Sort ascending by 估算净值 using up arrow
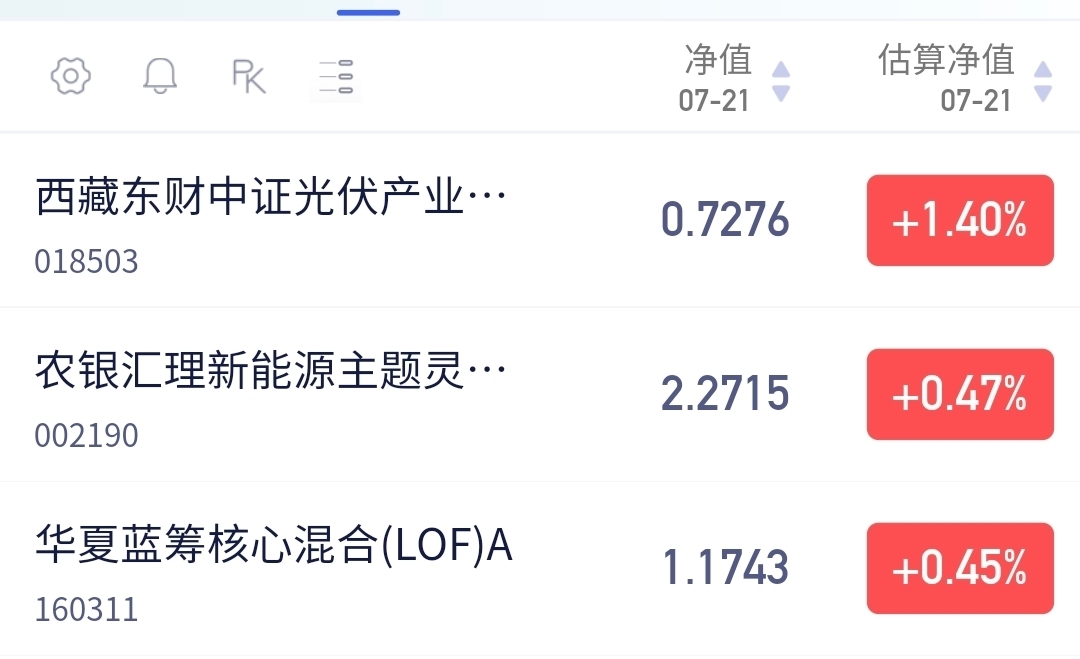 click(1043, 70)
